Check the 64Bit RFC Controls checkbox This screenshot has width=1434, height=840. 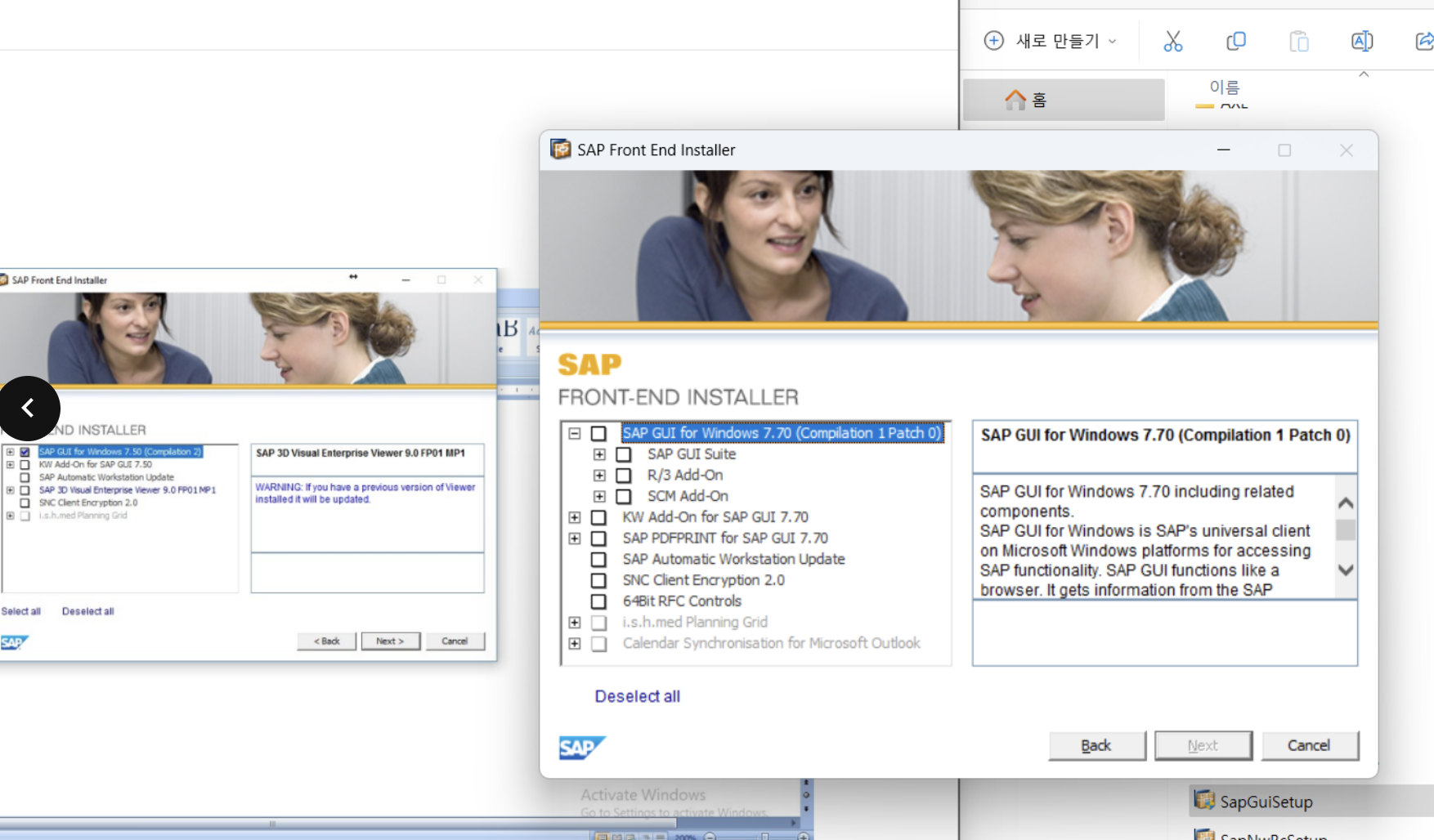point(598,601)
